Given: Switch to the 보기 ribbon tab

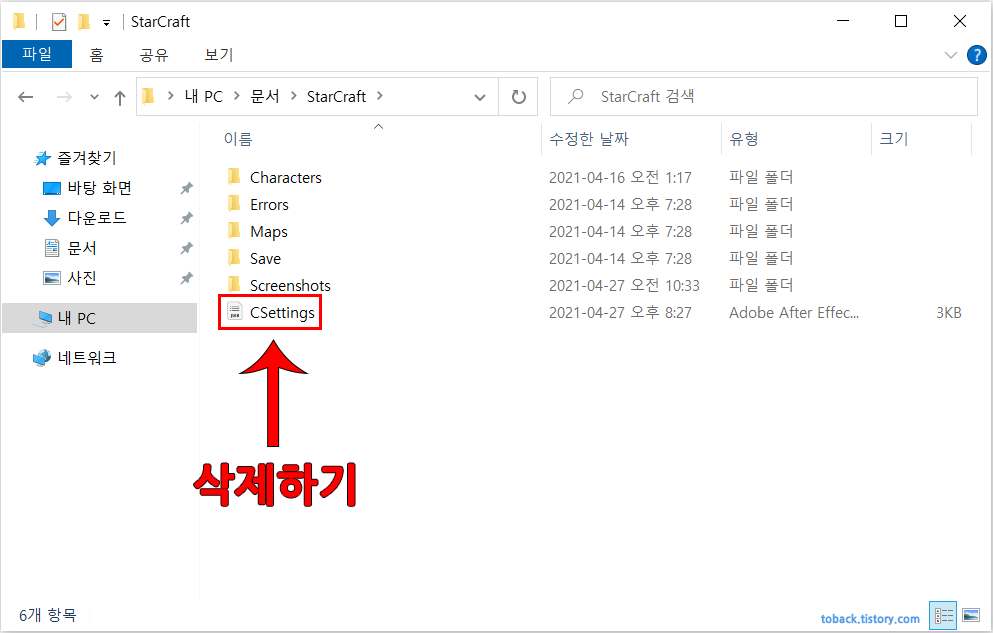Looking at the screenshot, I should pyautogui.click(x=218, y=54).
